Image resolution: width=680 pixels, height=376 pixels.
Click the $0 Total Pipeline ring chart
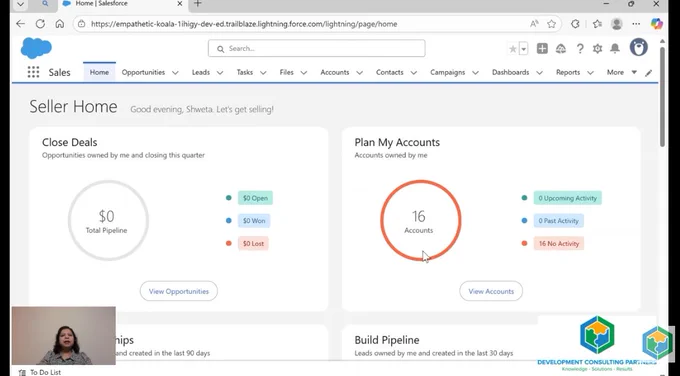[x=108, y=220]
